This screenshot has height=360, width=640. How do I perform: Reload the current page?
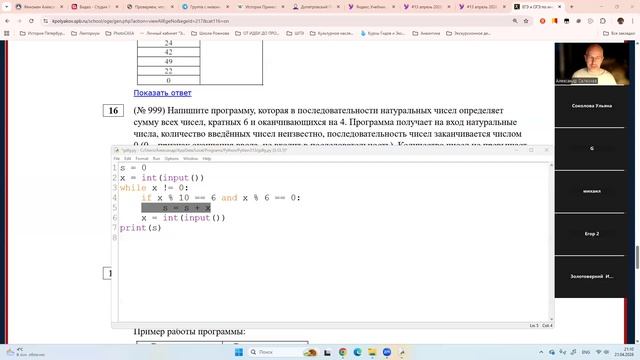(x=31, y=21)
